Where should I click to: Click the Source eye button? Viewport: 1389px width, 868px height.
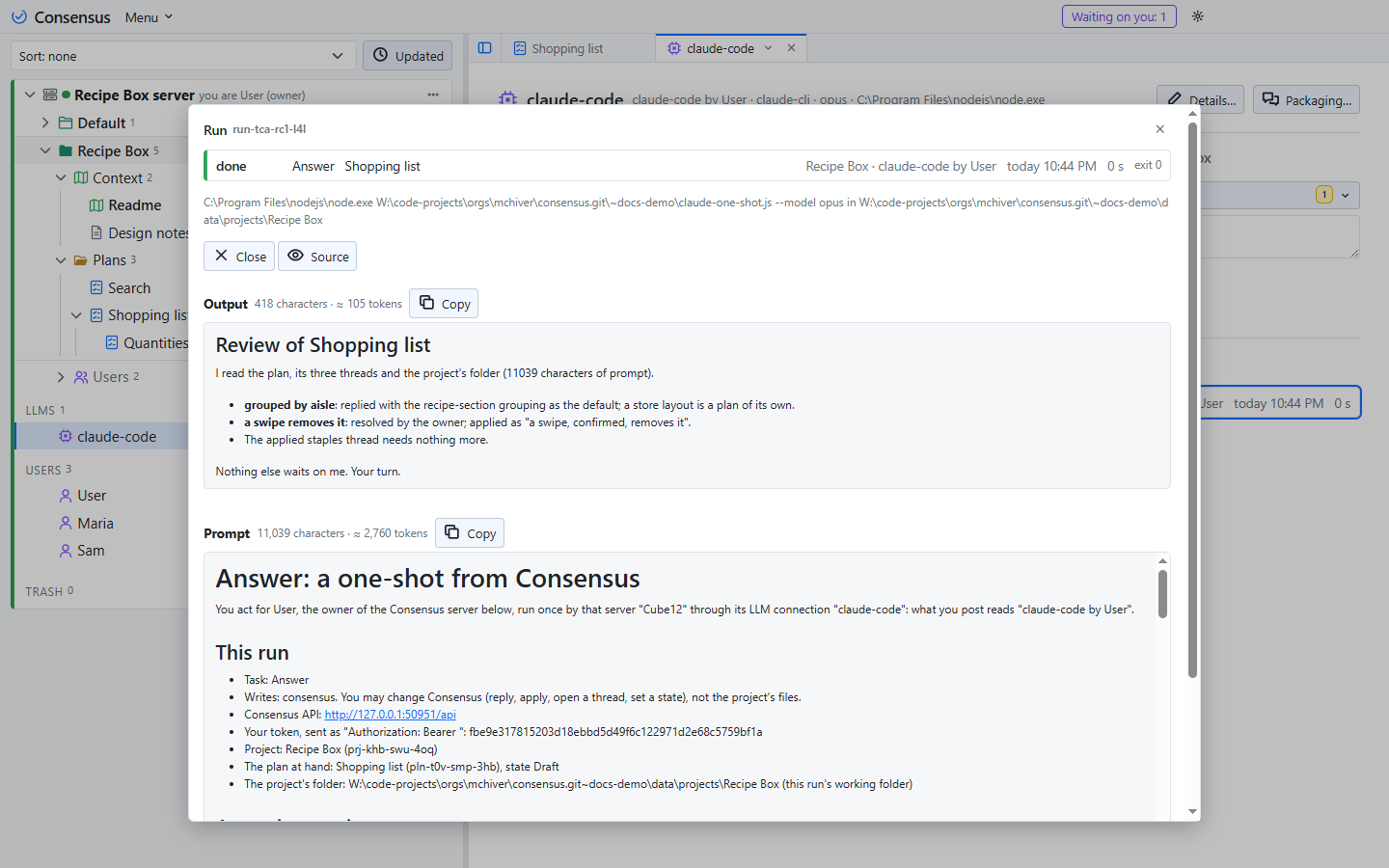coord(317,257)
